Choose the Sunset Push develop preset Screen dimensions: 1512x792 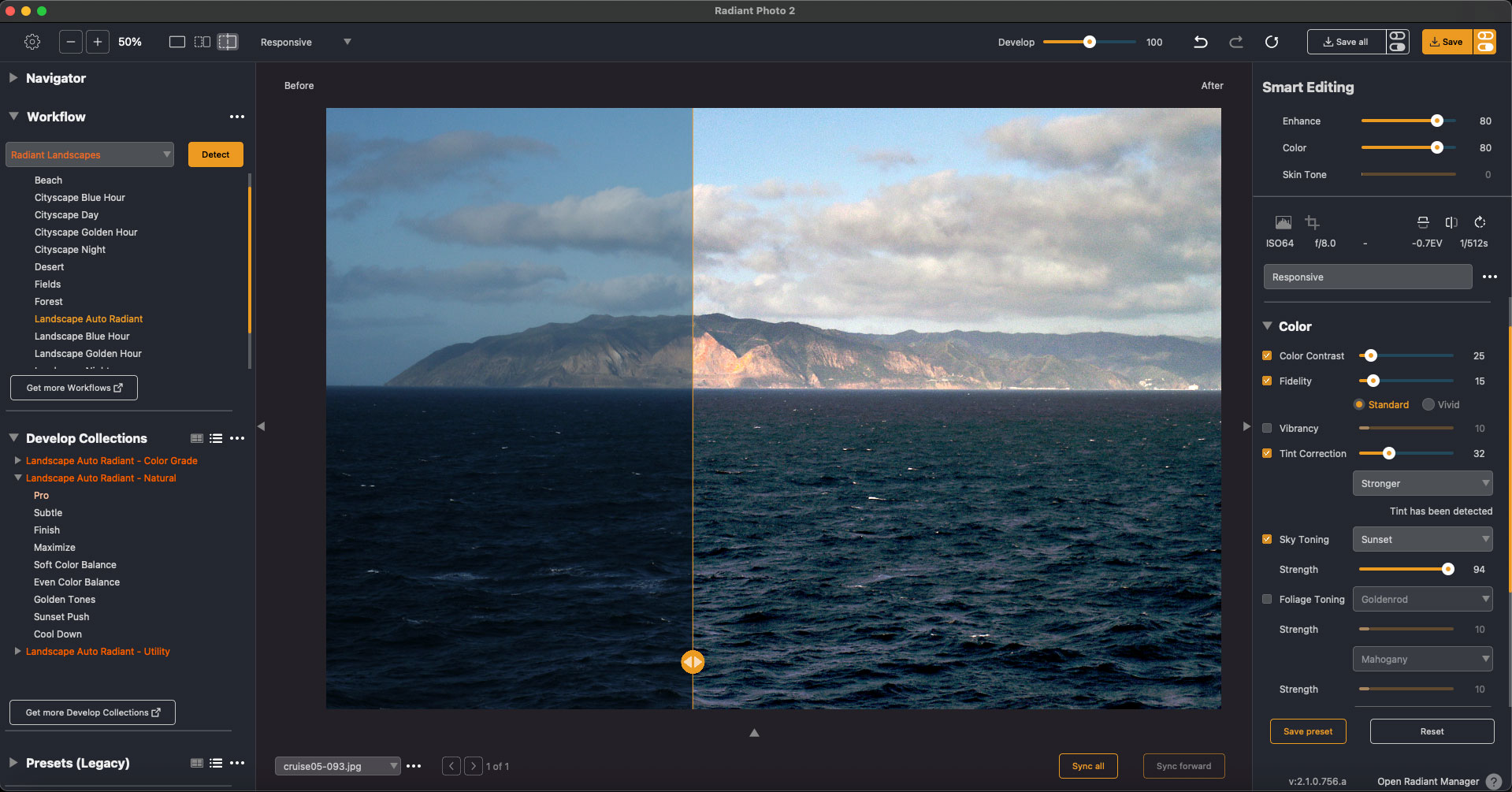[x=61, y=617]
